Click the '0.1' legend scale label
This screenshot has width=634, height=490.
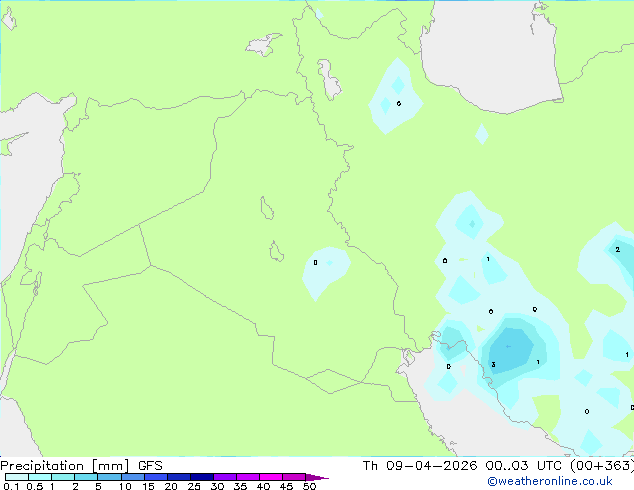tap(11, 486)
